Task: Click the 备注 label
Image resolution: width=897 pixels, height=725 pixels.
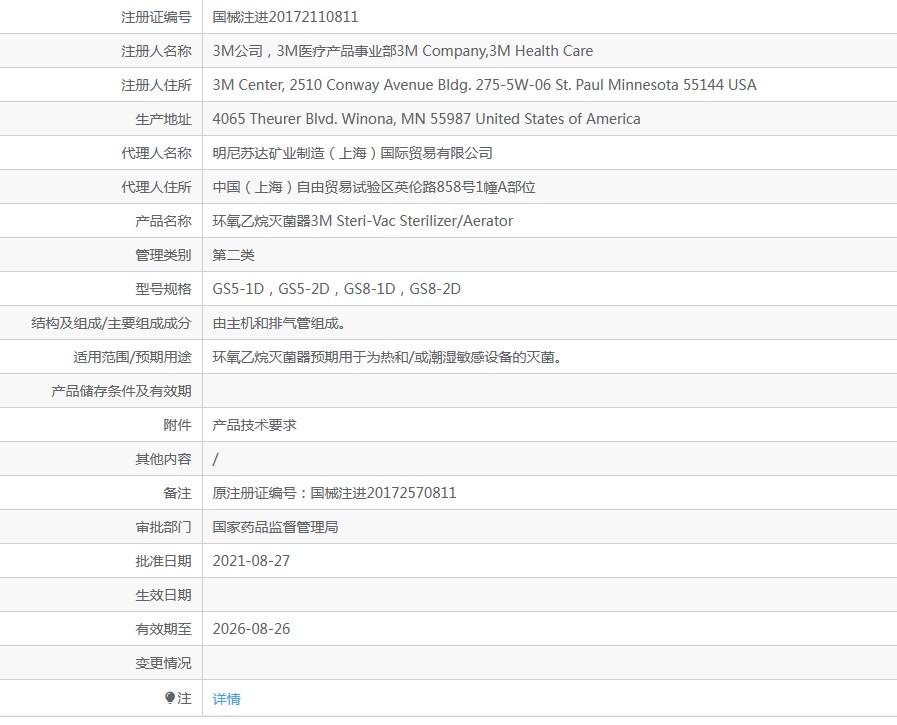Action: point(177,493)
